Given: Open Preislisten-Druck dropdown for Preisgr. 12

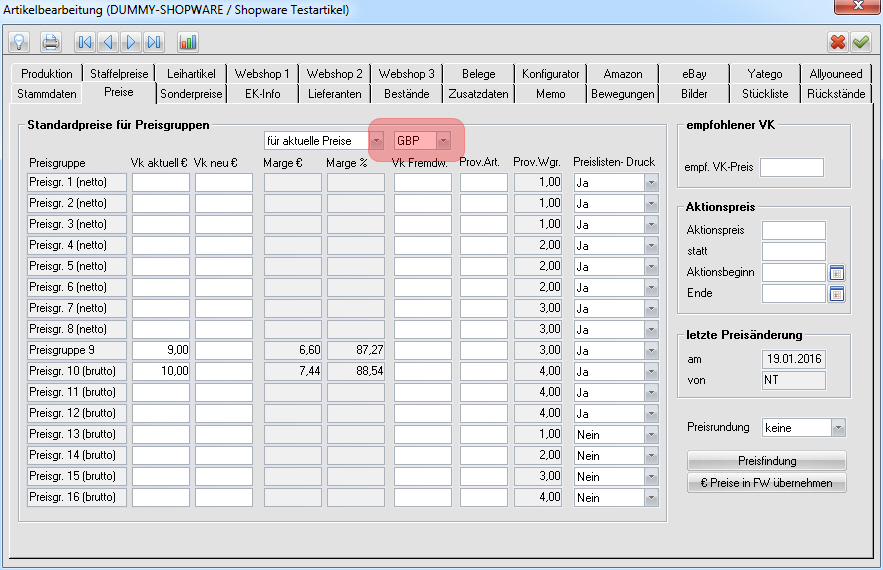Looking at the screenshot, I should tap(652, 414).
